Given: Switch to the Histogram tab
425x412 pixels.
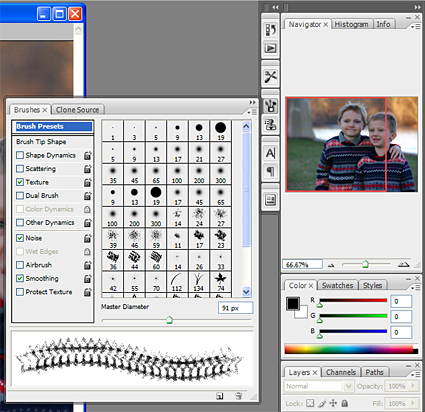Looking at the screenshot, I should click(352, 24).
